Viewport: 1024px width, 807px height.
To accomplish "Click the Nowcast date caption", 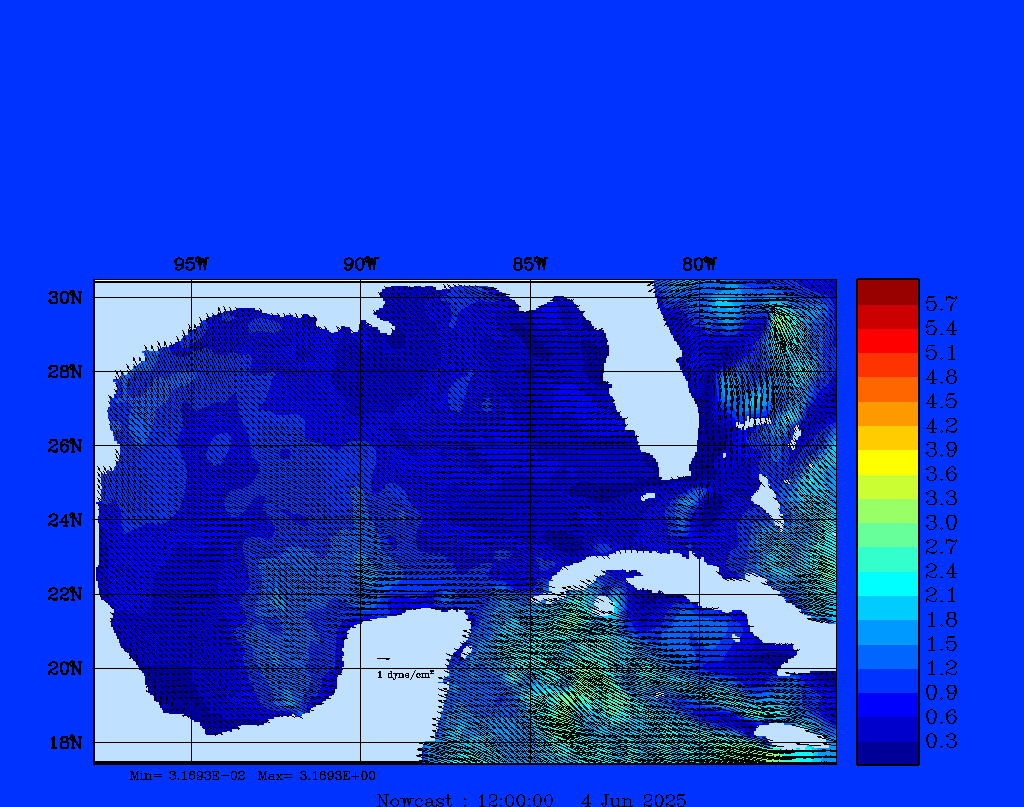I will point(531,799).
